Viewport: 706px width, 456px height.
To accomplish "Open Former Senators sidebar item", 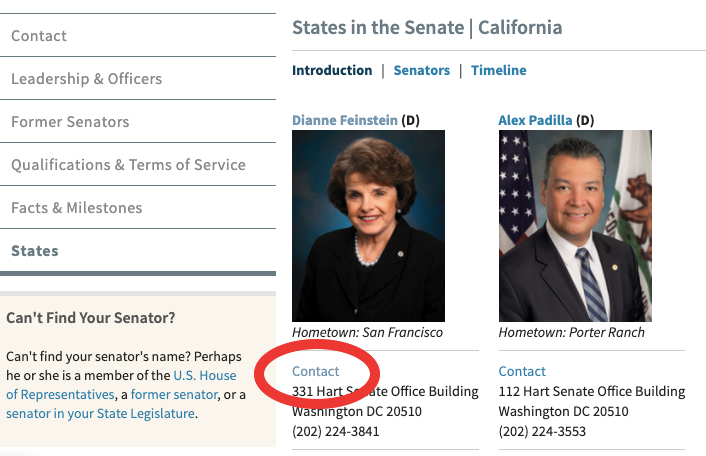I will 138,122.
